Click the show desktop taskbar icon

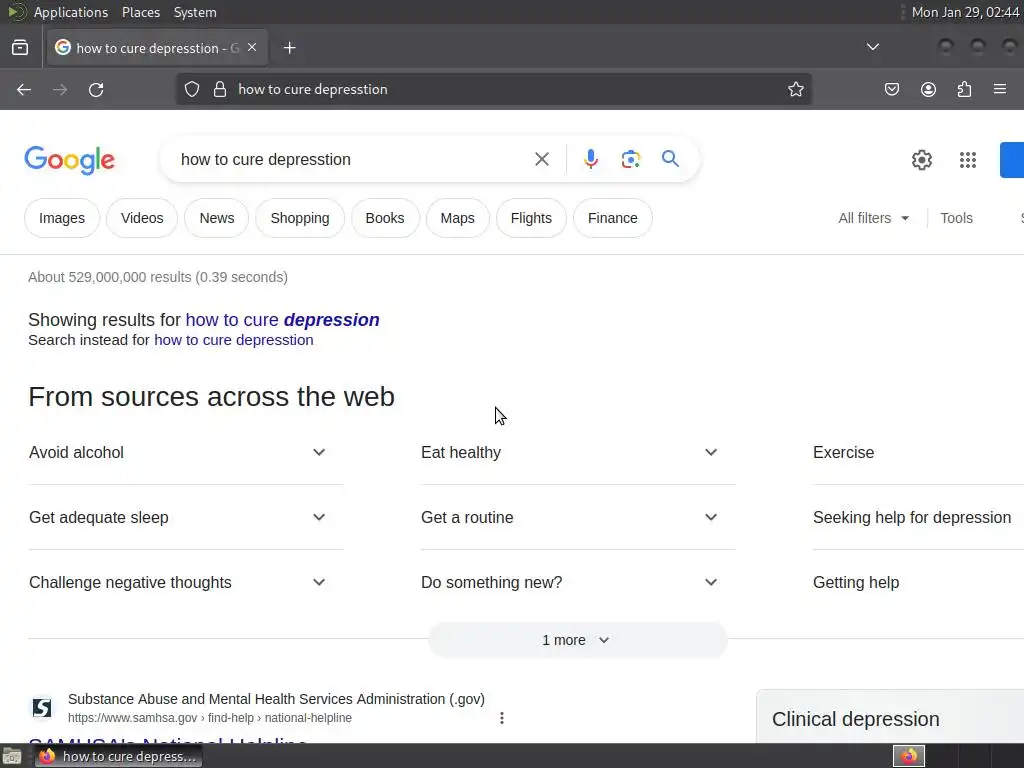[12, 756]
